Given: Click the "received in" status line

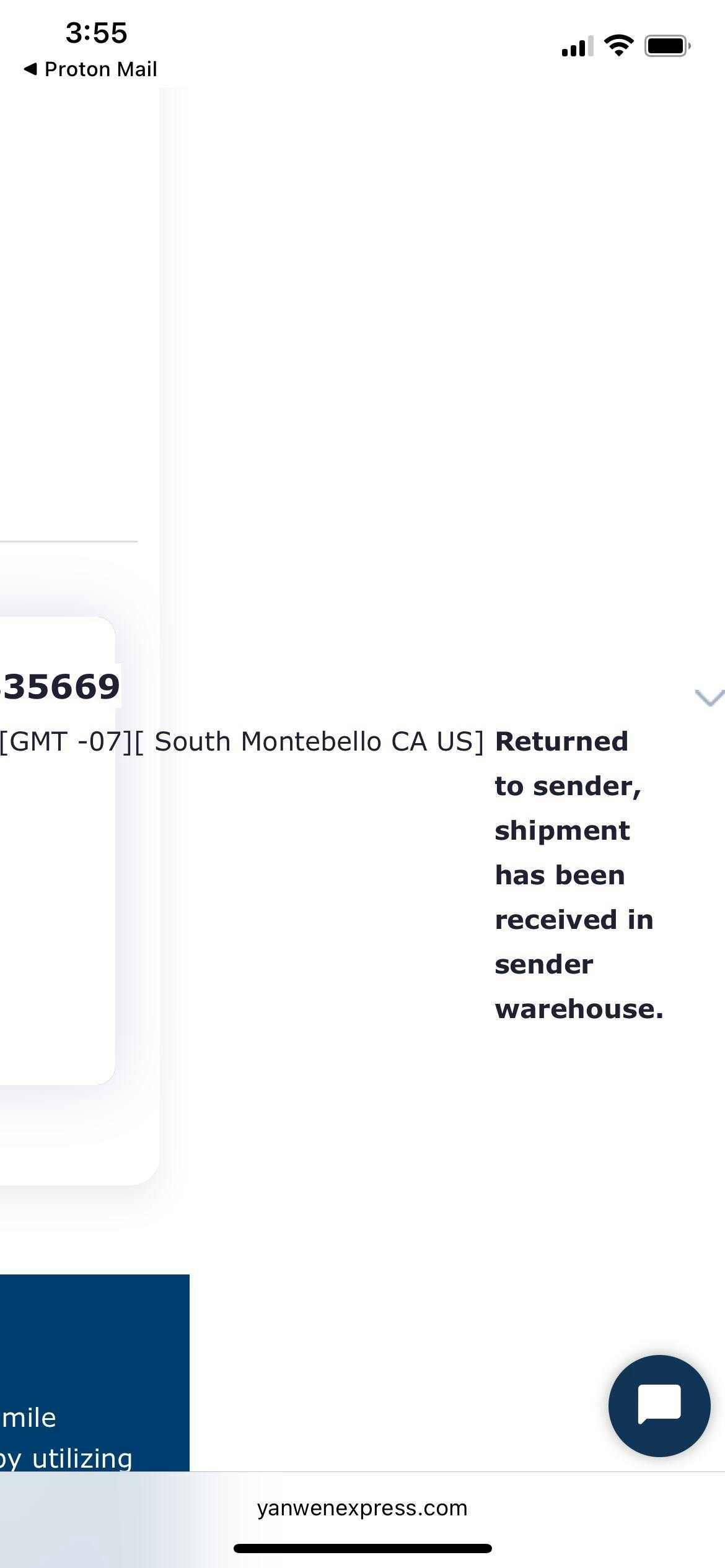Looking at the screenshot, I should point(574,920).
